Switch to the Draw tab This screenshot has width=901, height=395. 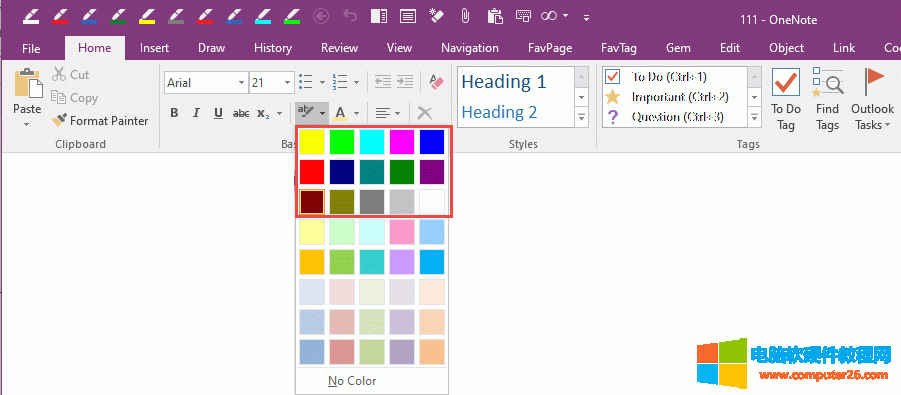[x=211, y=48]
